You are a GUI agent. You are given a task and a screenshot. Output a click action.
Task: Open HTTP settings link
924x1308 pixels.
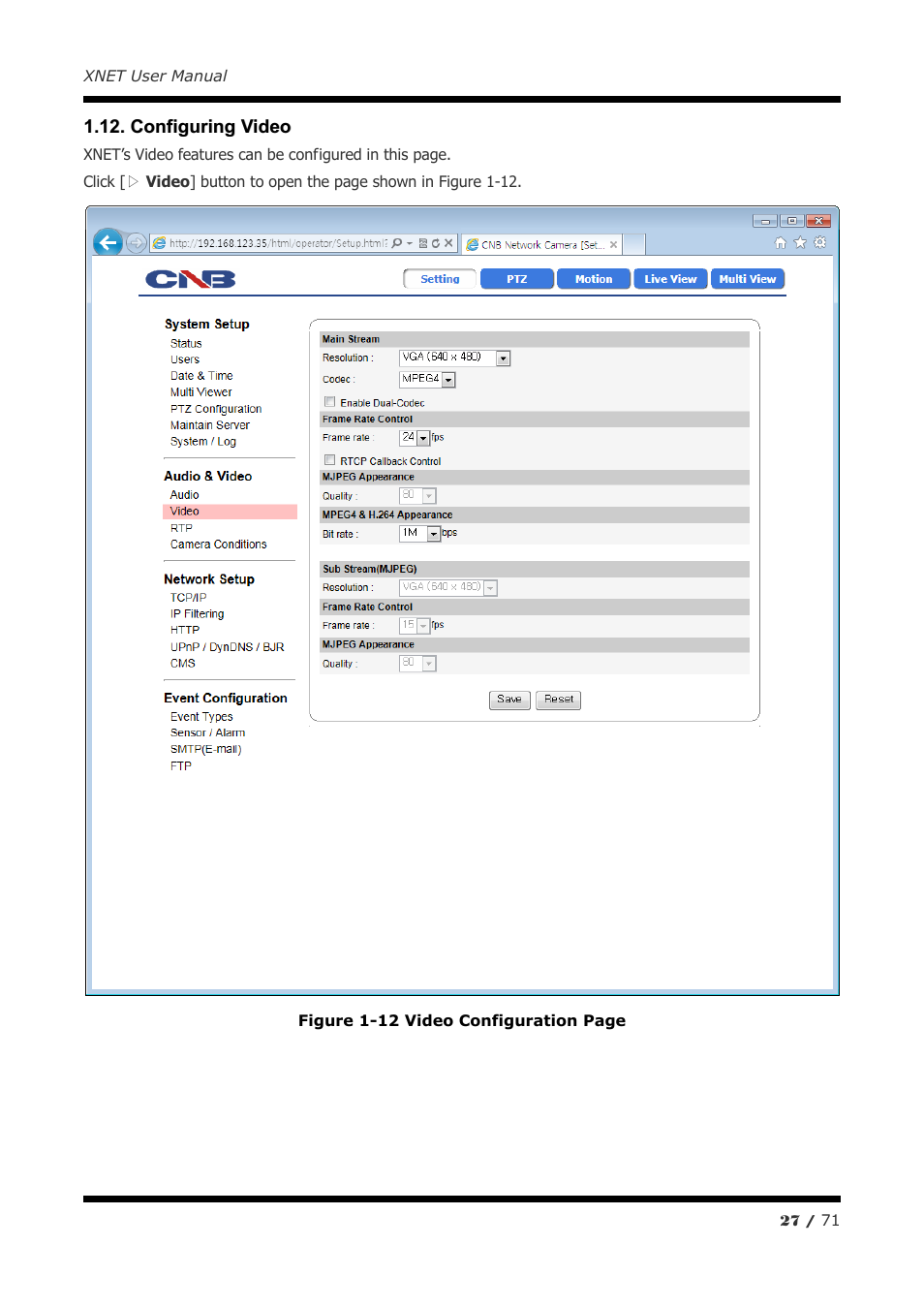(185, 631)
